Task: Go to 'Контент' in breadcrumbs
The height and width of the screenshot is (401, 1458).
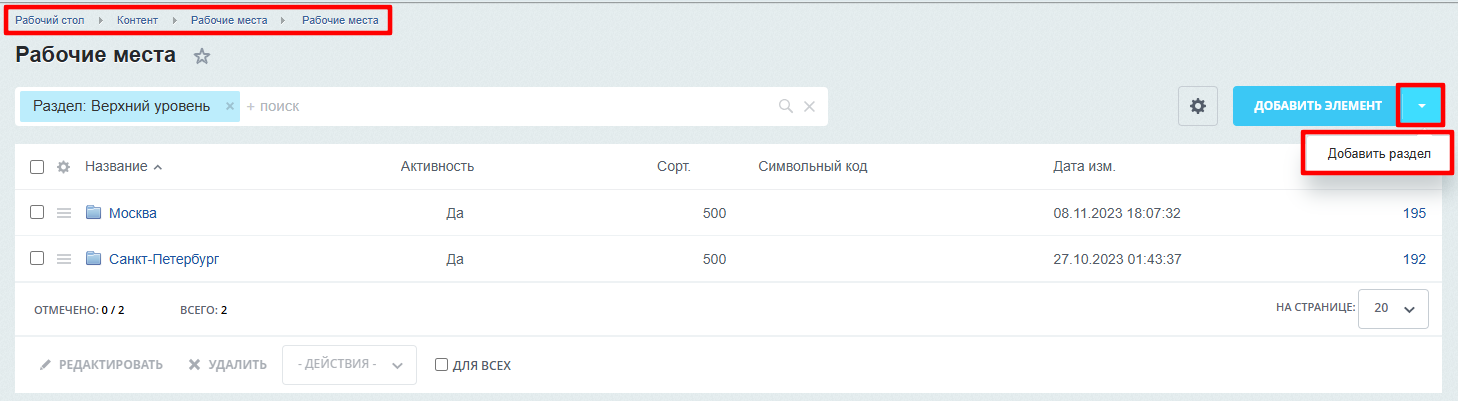Action: pyautogui.click(x=137, y=20)
